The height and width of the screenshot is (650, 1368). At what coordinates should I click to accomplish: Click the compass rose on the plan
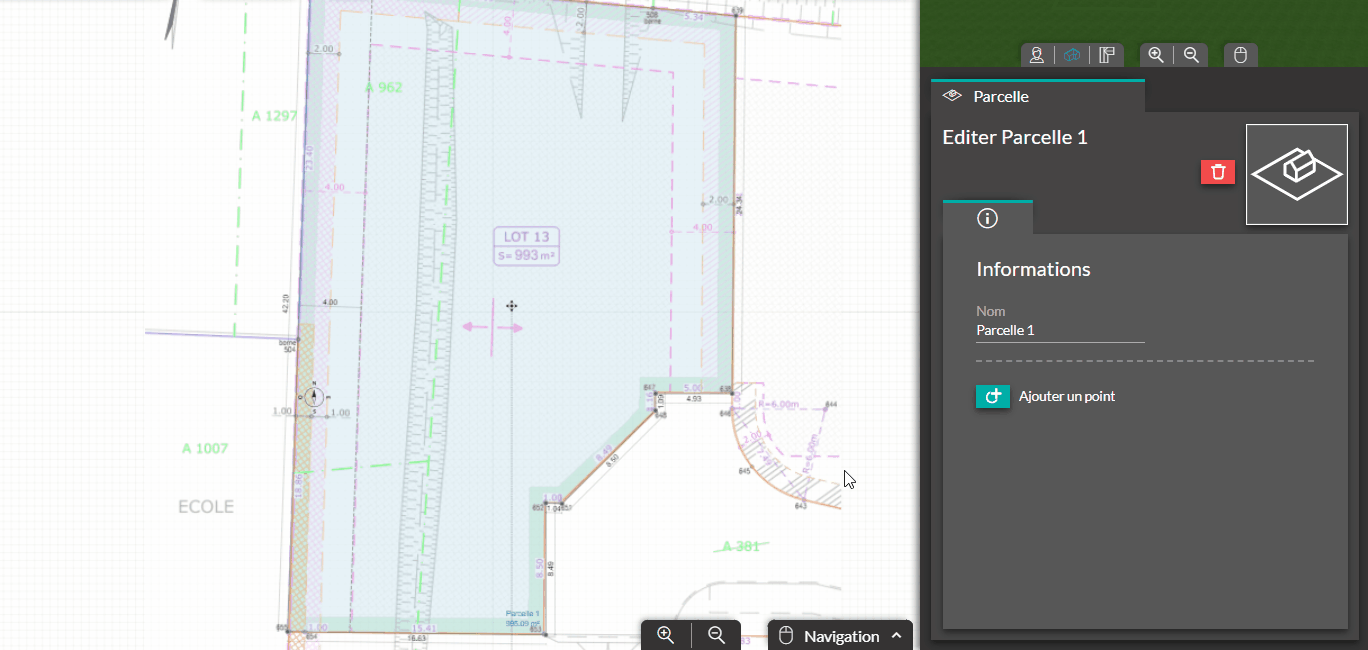click(313, 397)
